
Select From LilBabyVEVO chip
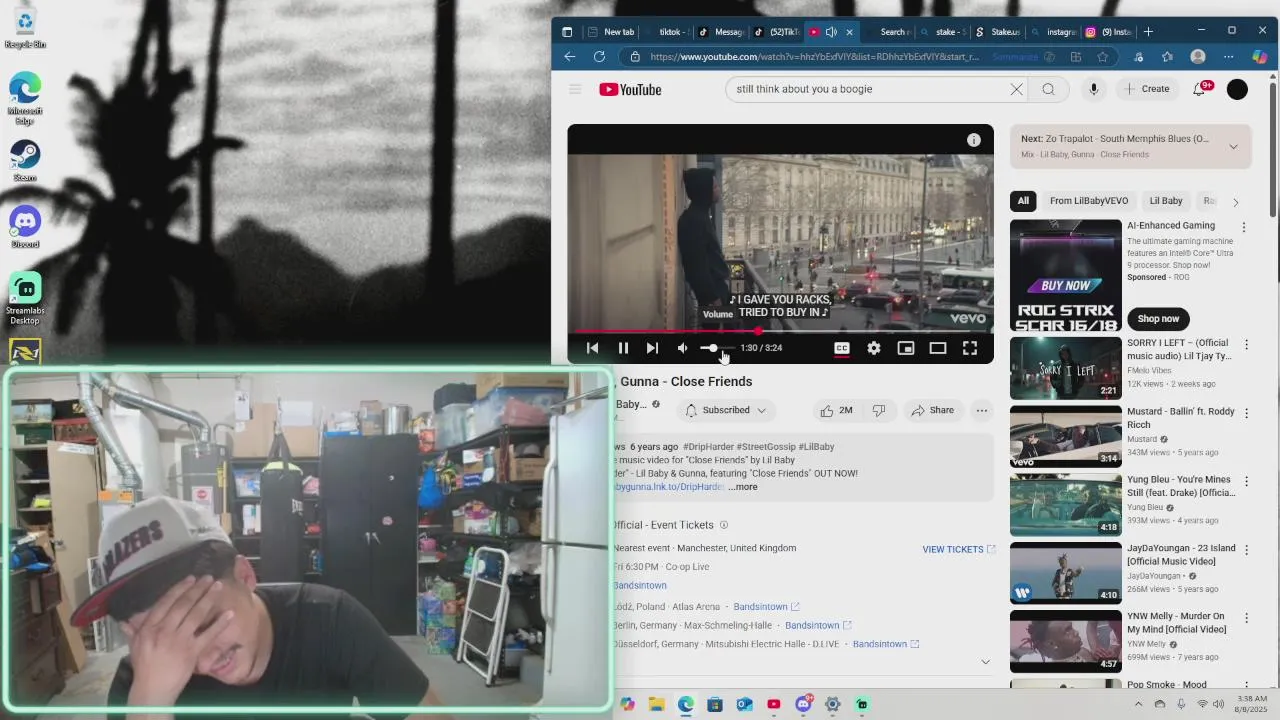click(1089, 201)
